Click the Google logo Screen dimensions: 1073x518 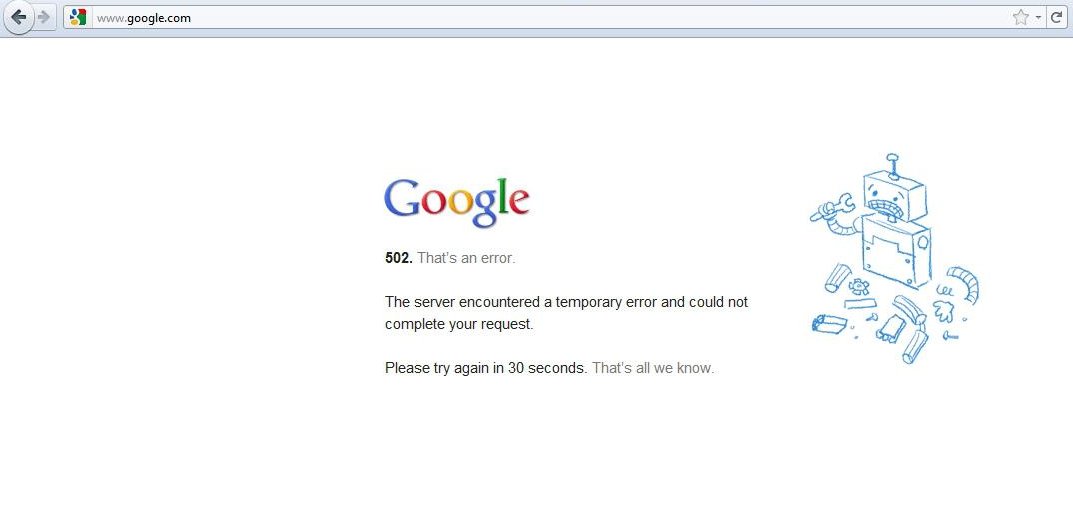coord(456,202)
